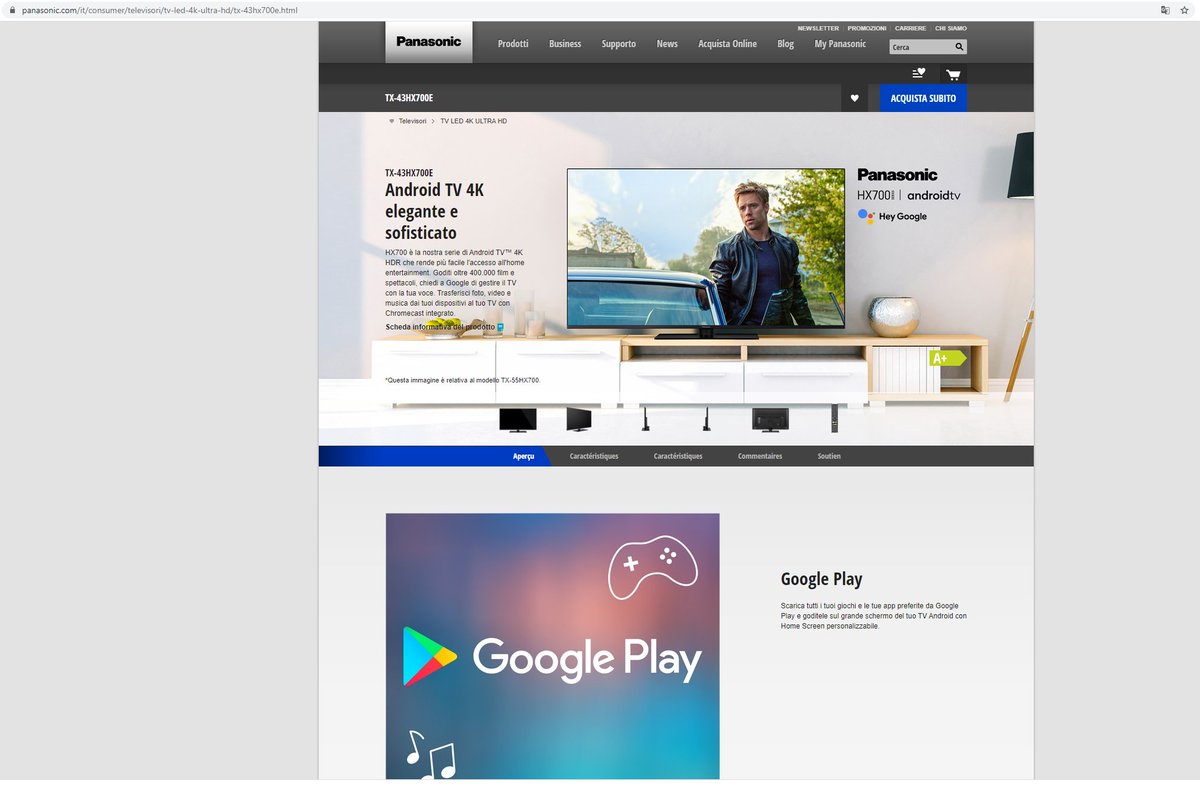Open the wishlist list-heart icon
The image size is (1200, 790).
click(919, 74)
